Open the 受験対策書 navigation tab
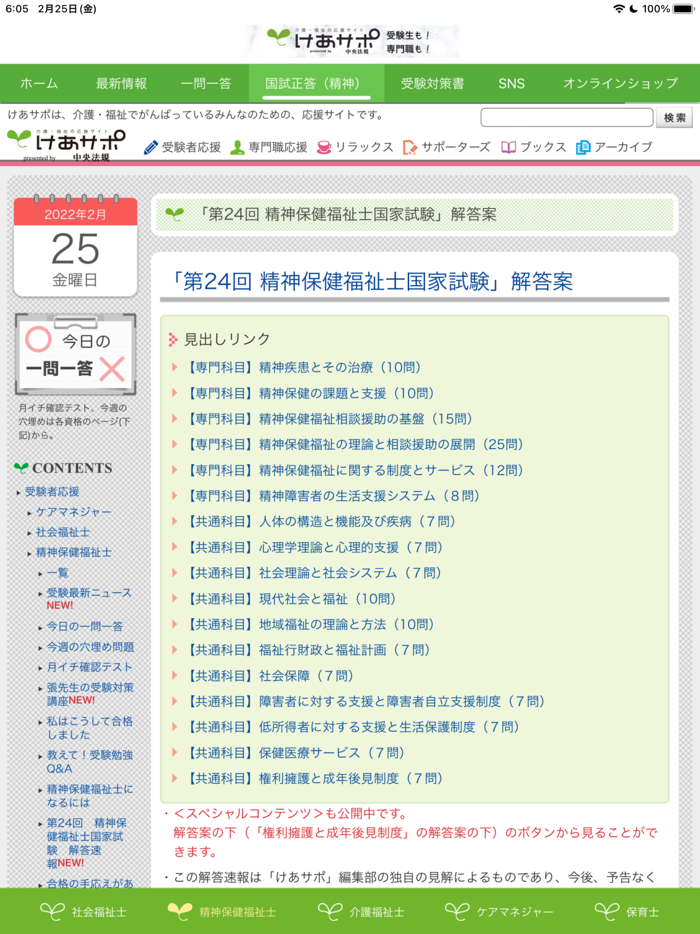700x934 pixels. [x=433, y=83]
